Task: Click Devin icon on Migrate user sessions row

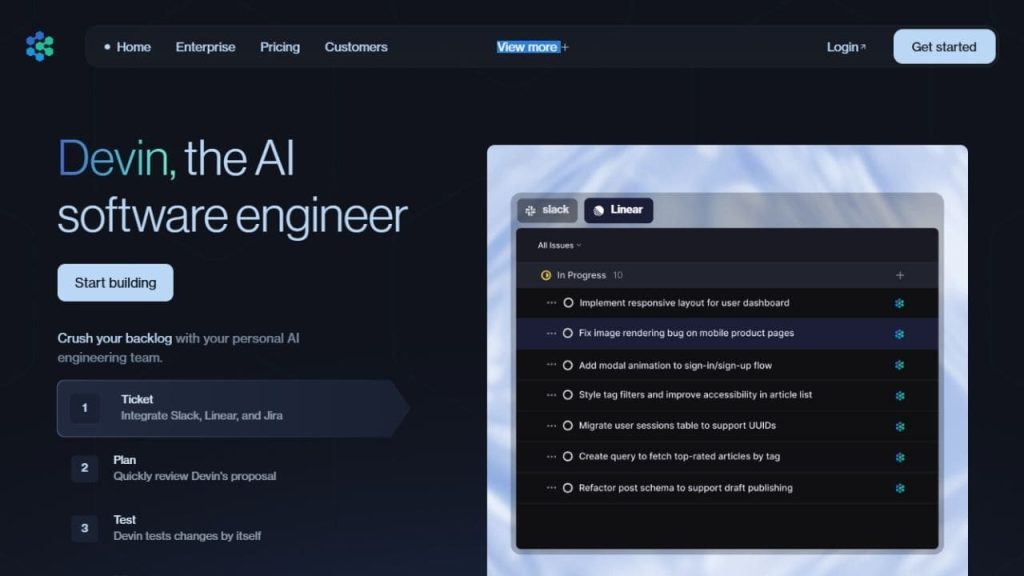Action: [900, 426]
